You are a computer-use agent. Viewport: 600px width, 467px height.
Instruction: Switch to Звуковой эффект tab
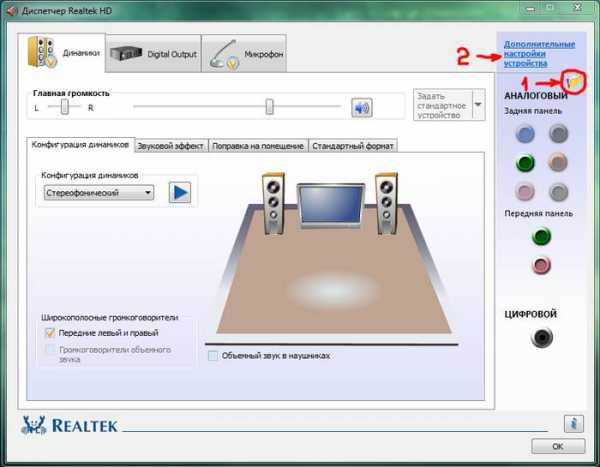tap(171, 146)
